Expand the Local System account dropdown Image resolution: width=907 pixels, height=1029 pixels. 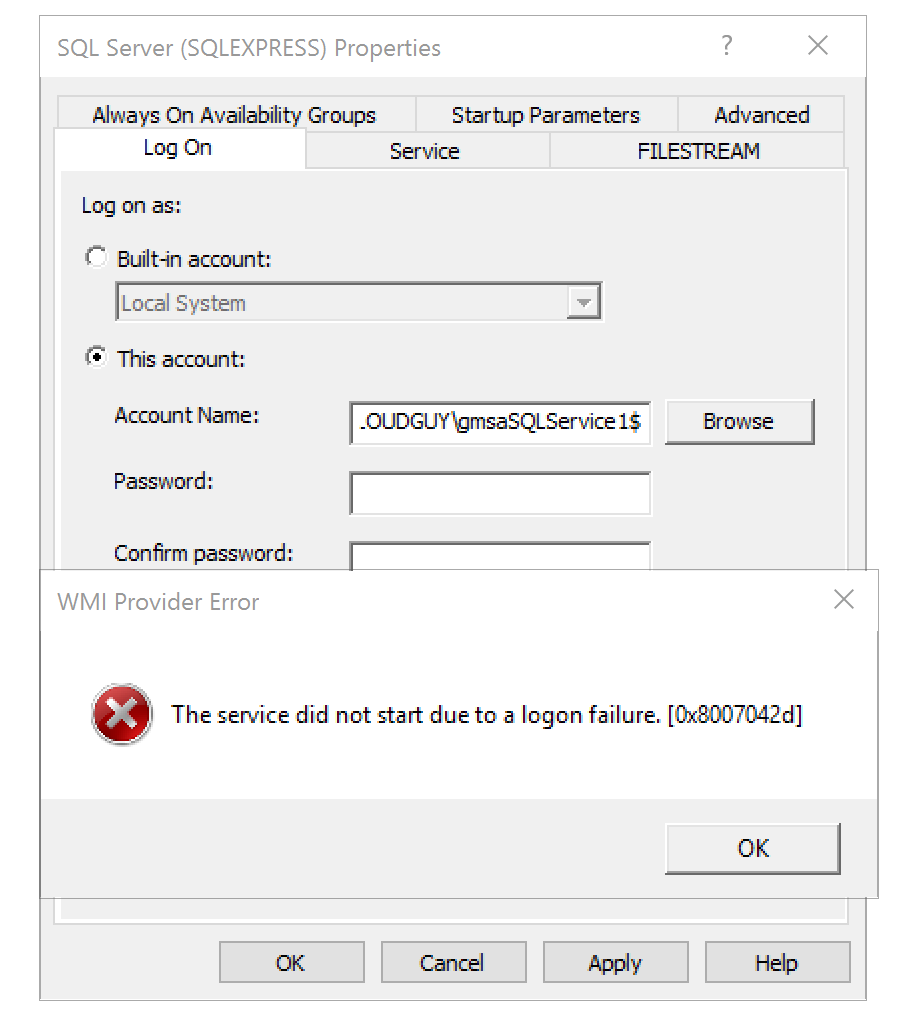click(x=583, y=301)
